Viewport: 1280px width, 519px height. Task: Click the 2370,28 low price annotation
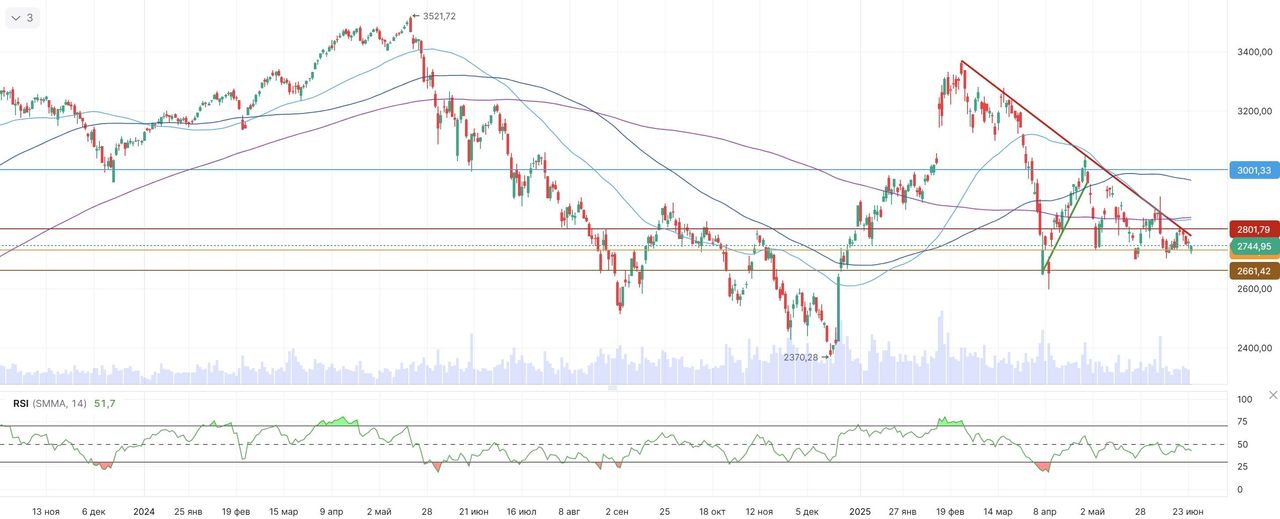click(x=801, y=357)
